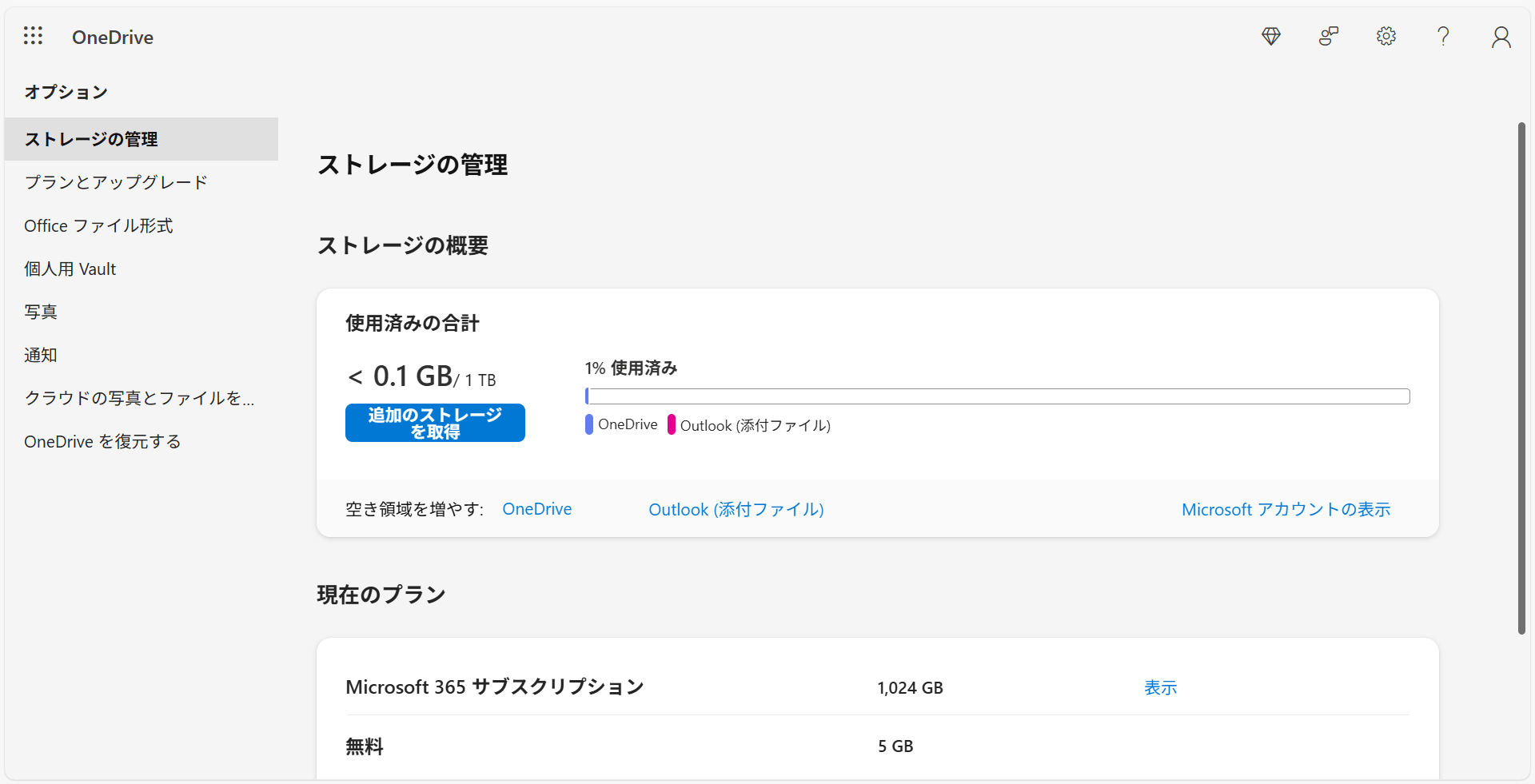Open the 写真 options page
This screenshot has height=784, width=1535.
(142, 312)
